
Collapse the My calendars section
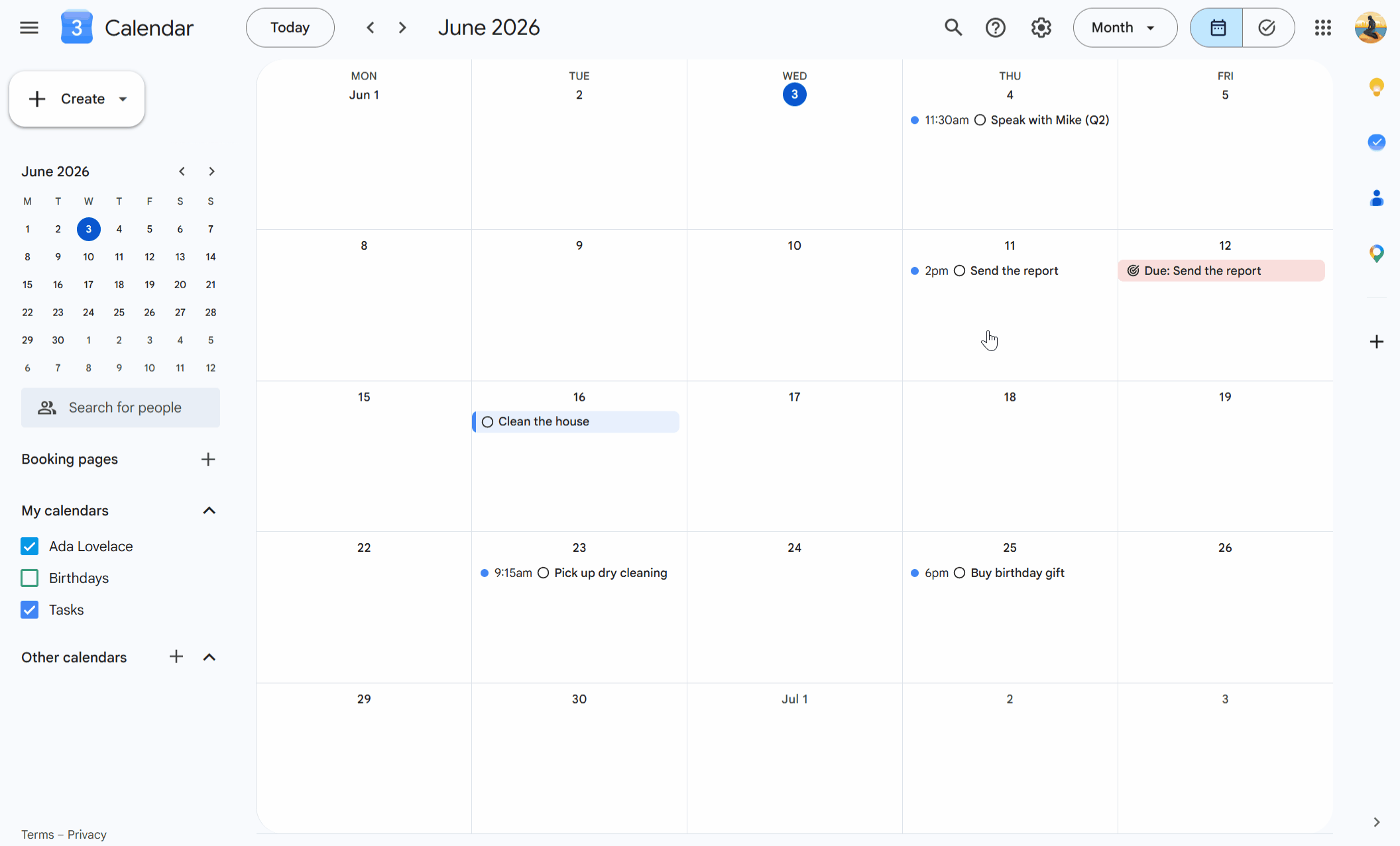[209, 511]
